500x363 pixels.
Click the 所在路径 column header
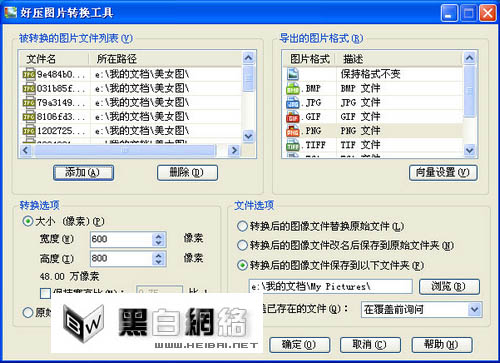[165, 59]
